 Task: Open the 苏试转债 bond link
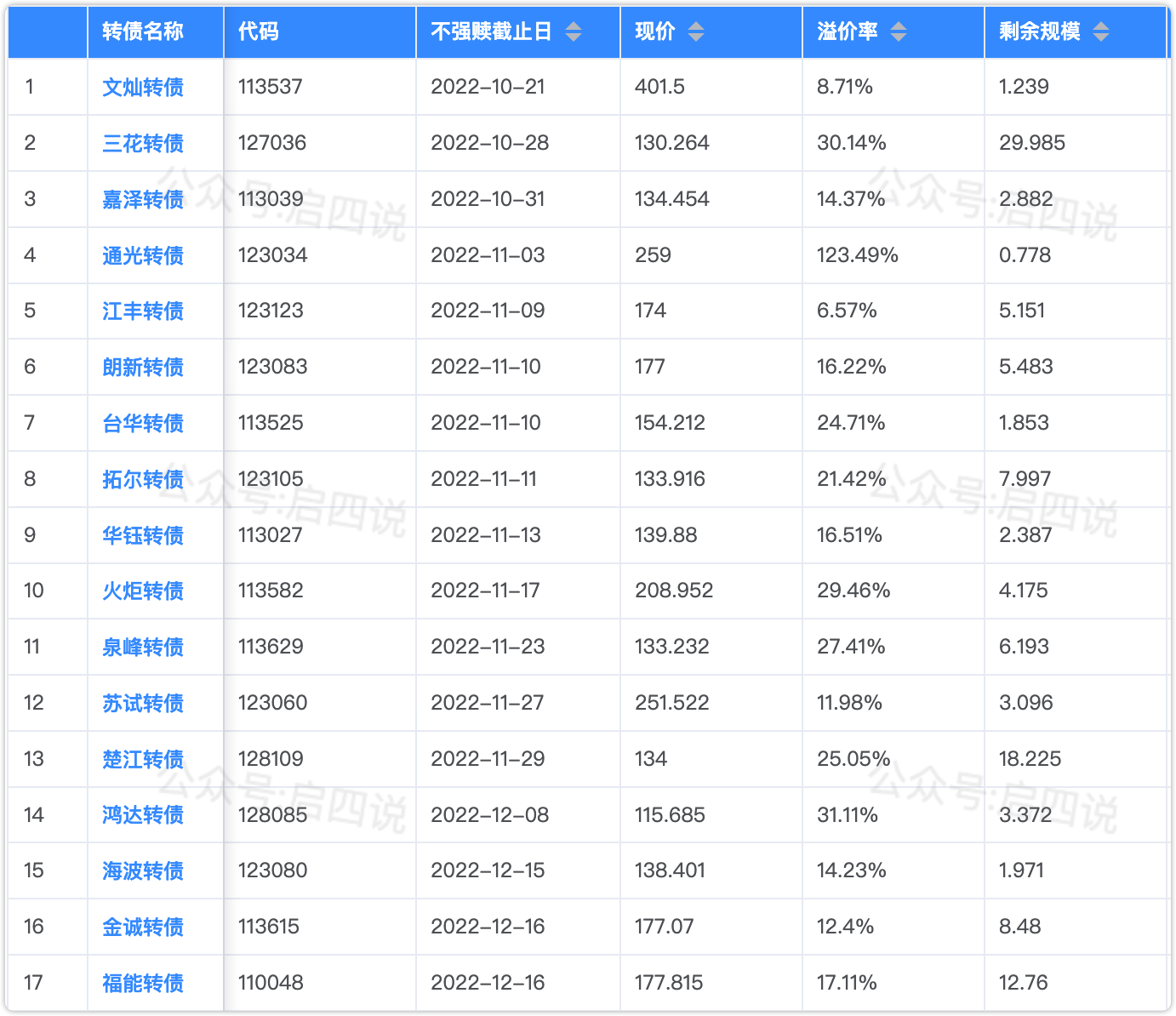click(x=143, y=703)
